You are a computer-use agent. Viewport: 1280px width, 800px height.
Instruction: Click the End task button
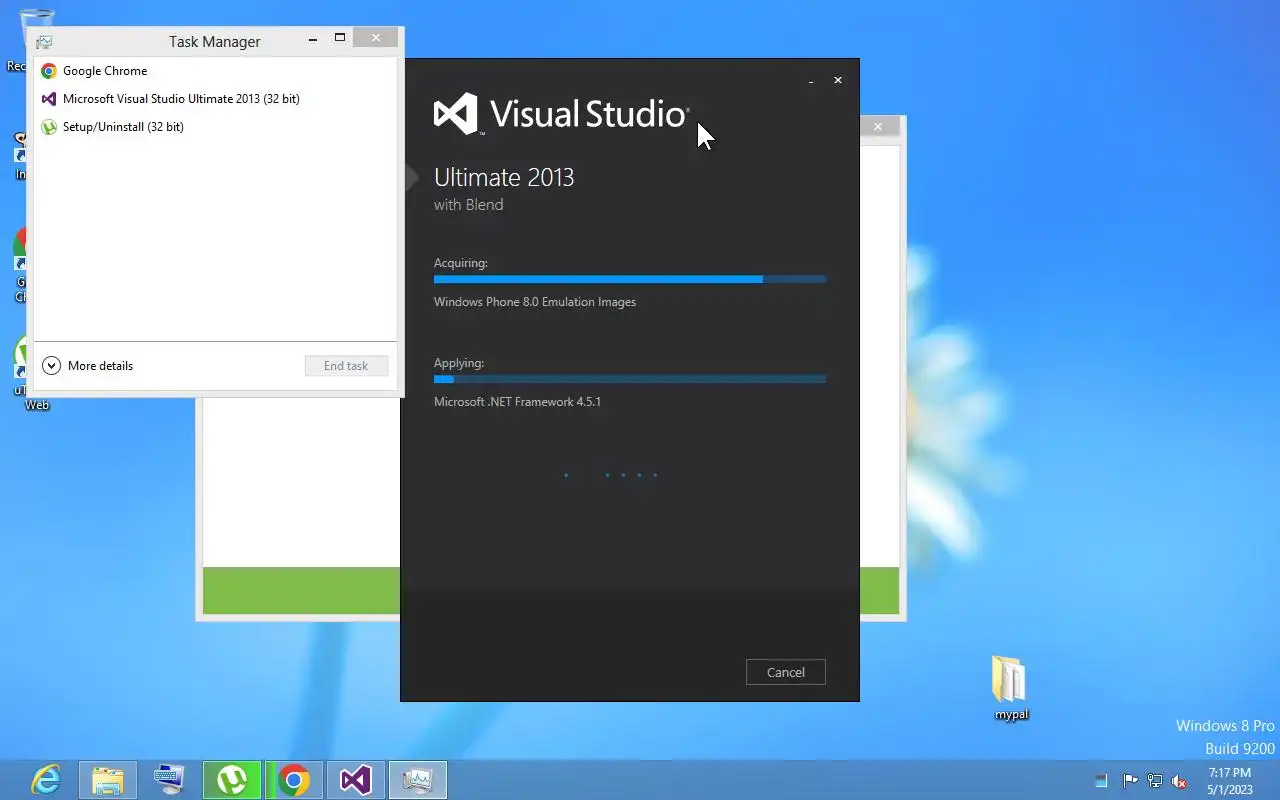[346, 366]
